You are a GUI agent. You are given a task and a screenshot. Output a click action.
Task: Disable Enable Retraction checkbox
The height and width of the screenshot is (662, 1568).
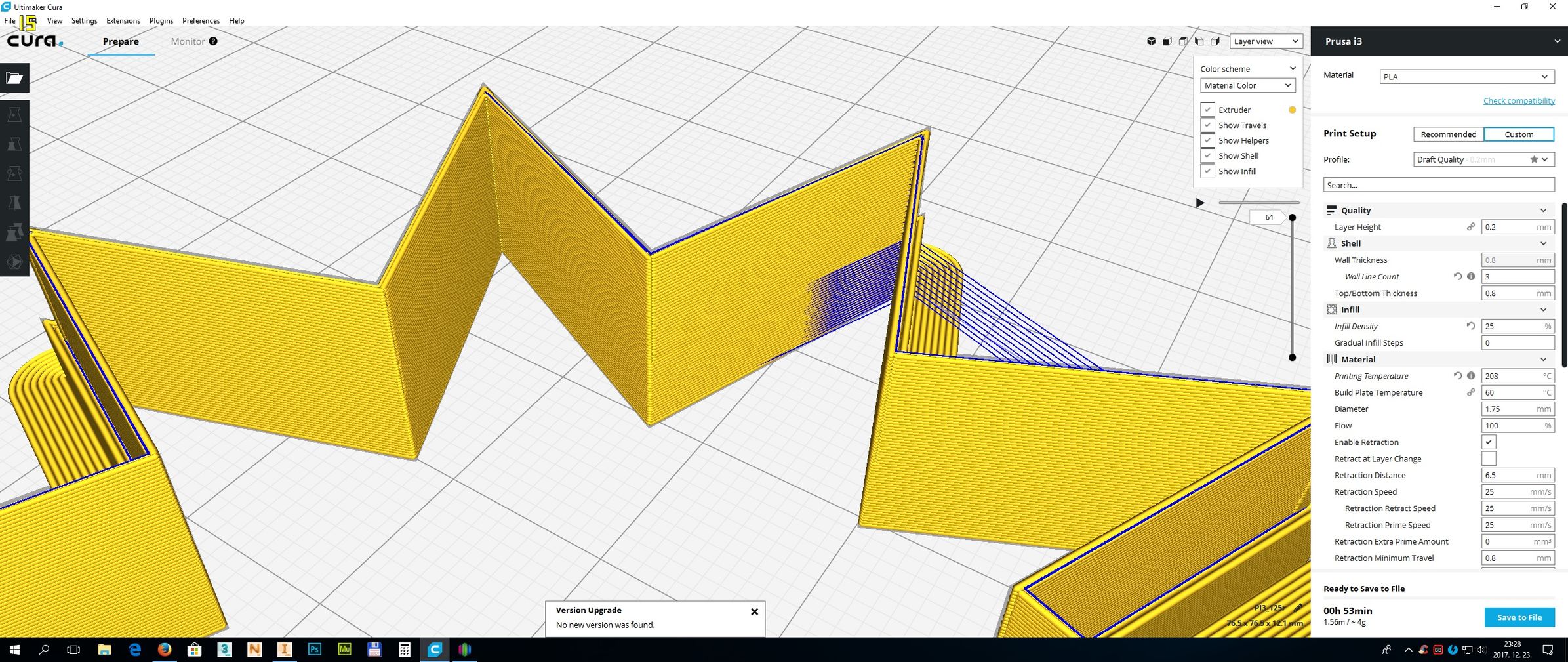pos(1489,442)
